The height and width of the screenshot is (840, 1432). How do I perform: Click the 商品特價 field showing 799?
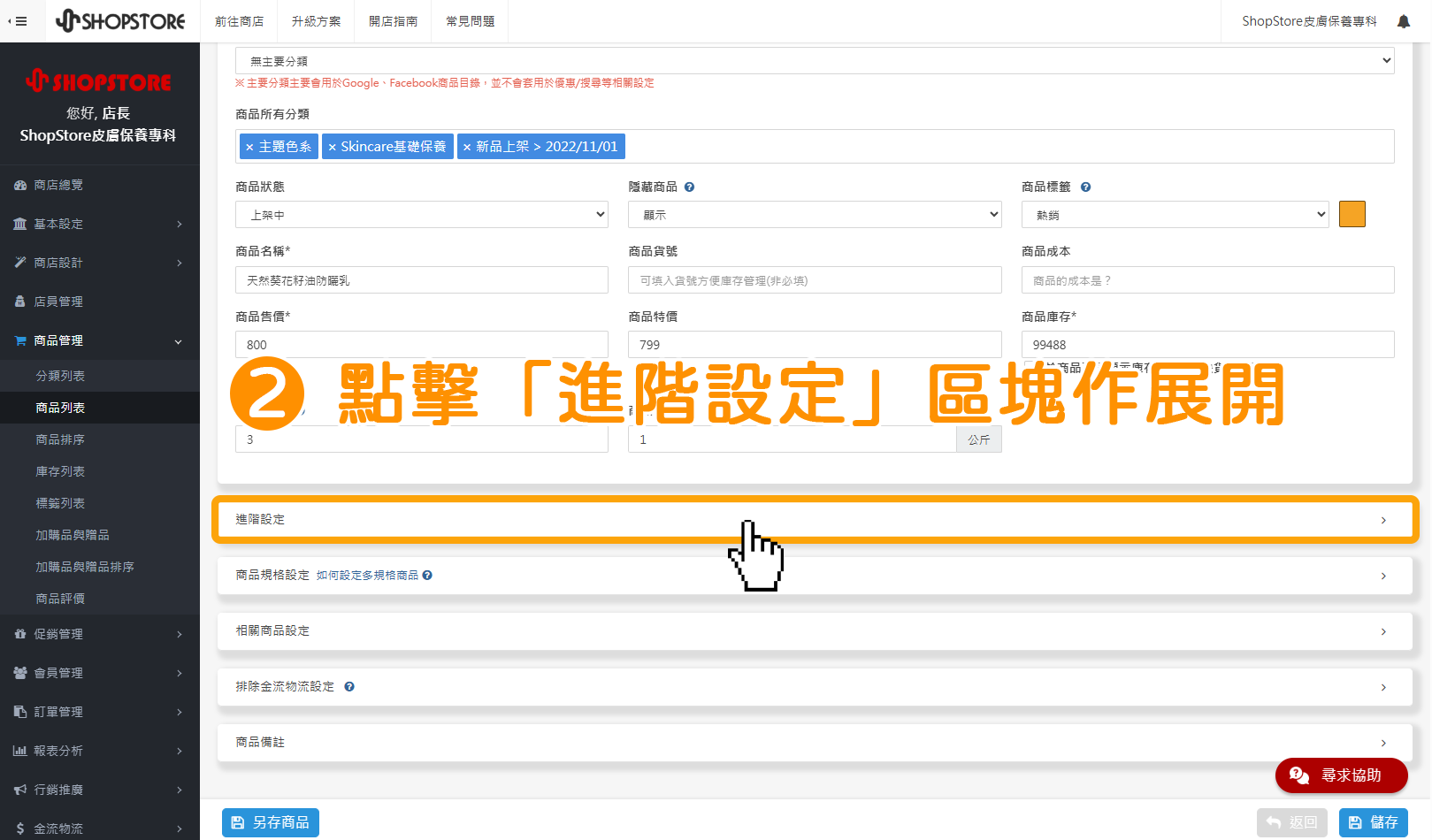tap(815, 345)
